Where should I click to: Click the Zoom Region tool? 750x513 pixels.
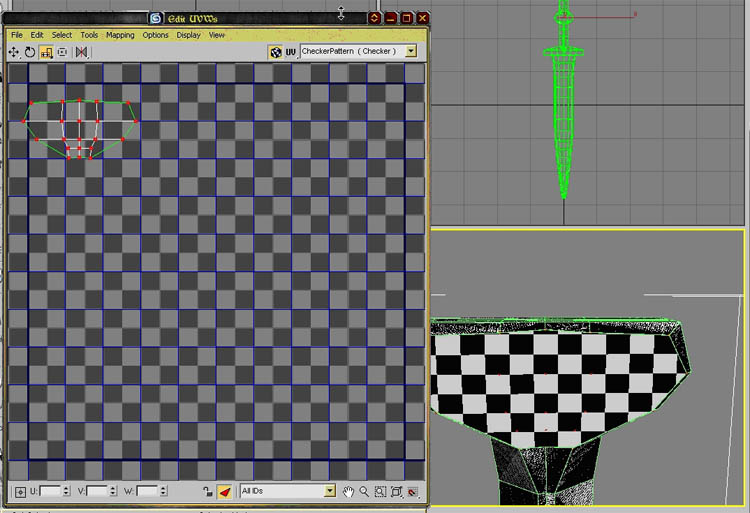(x=380, y=492)
